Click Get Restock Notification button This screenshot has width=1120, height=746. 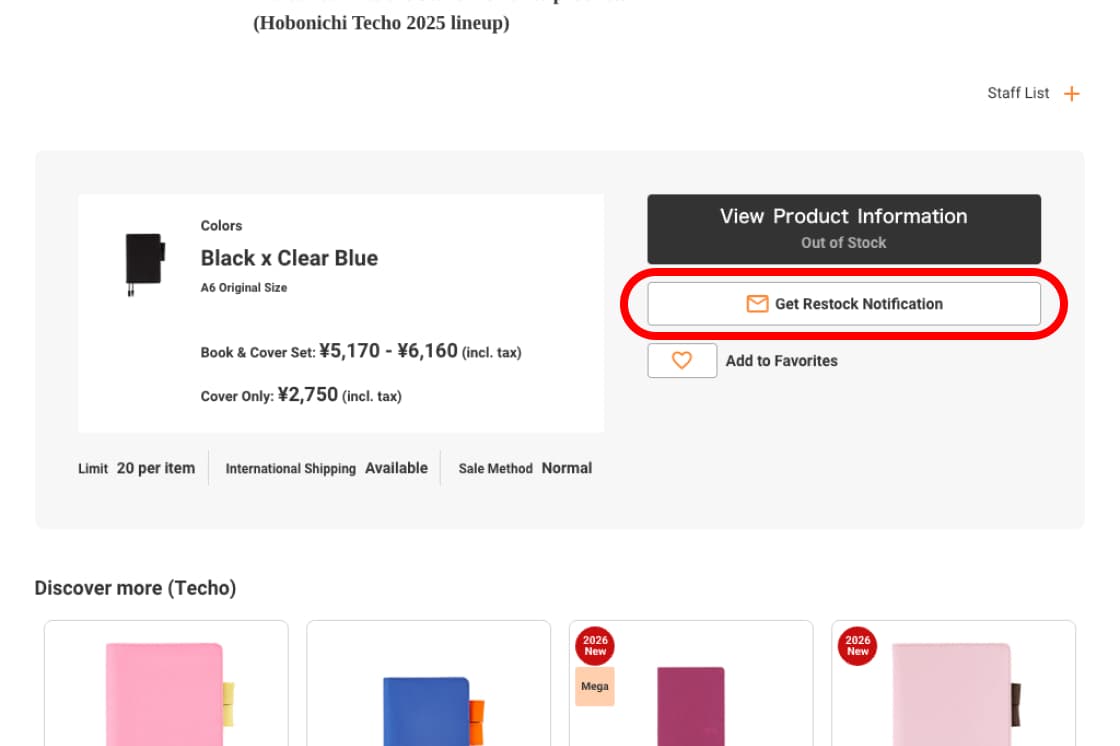pyautogui.click(x=844, y=304)
